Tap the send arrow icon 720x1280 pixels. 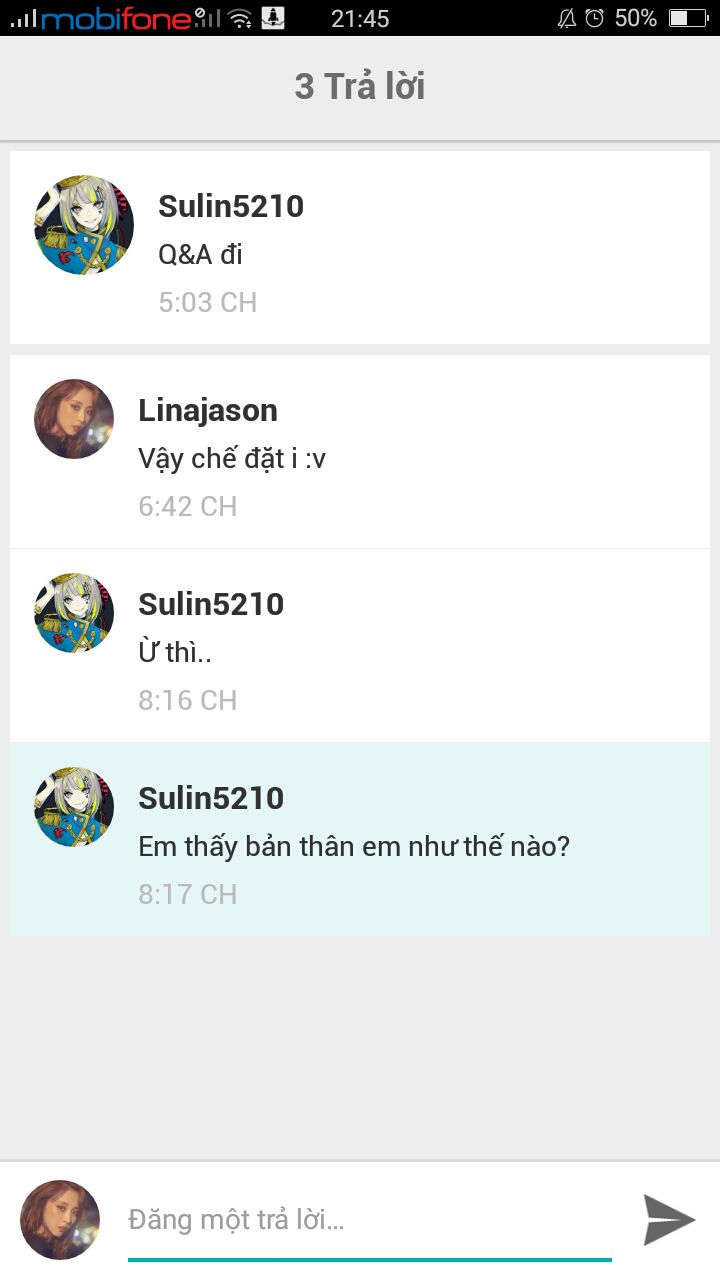click(x=669, y=1220)
